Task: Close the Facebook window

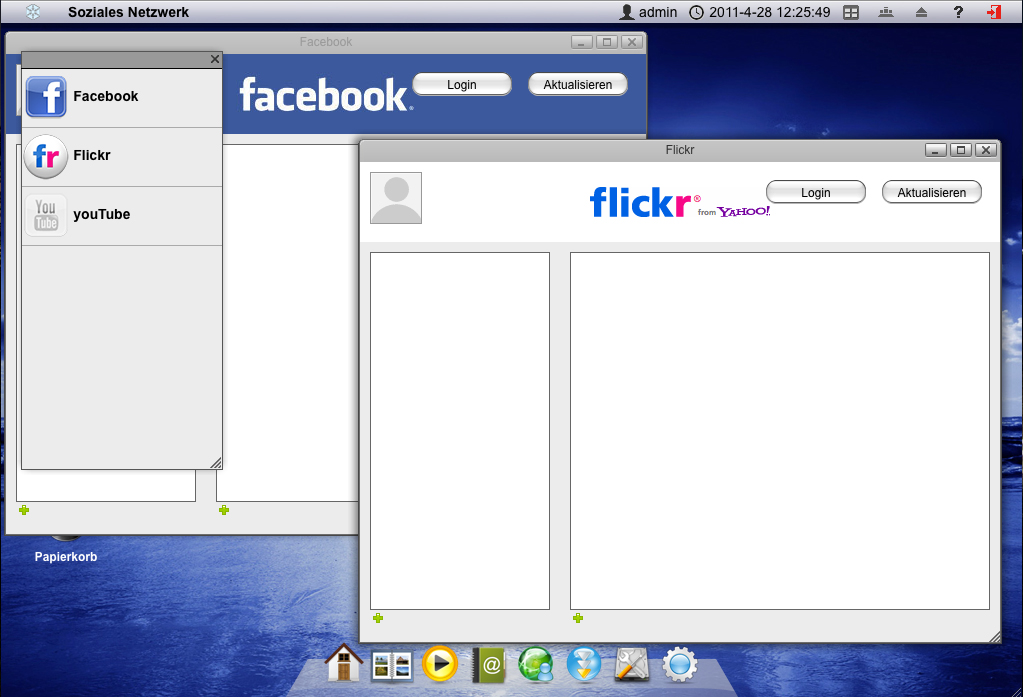Action: click(632, 42)
